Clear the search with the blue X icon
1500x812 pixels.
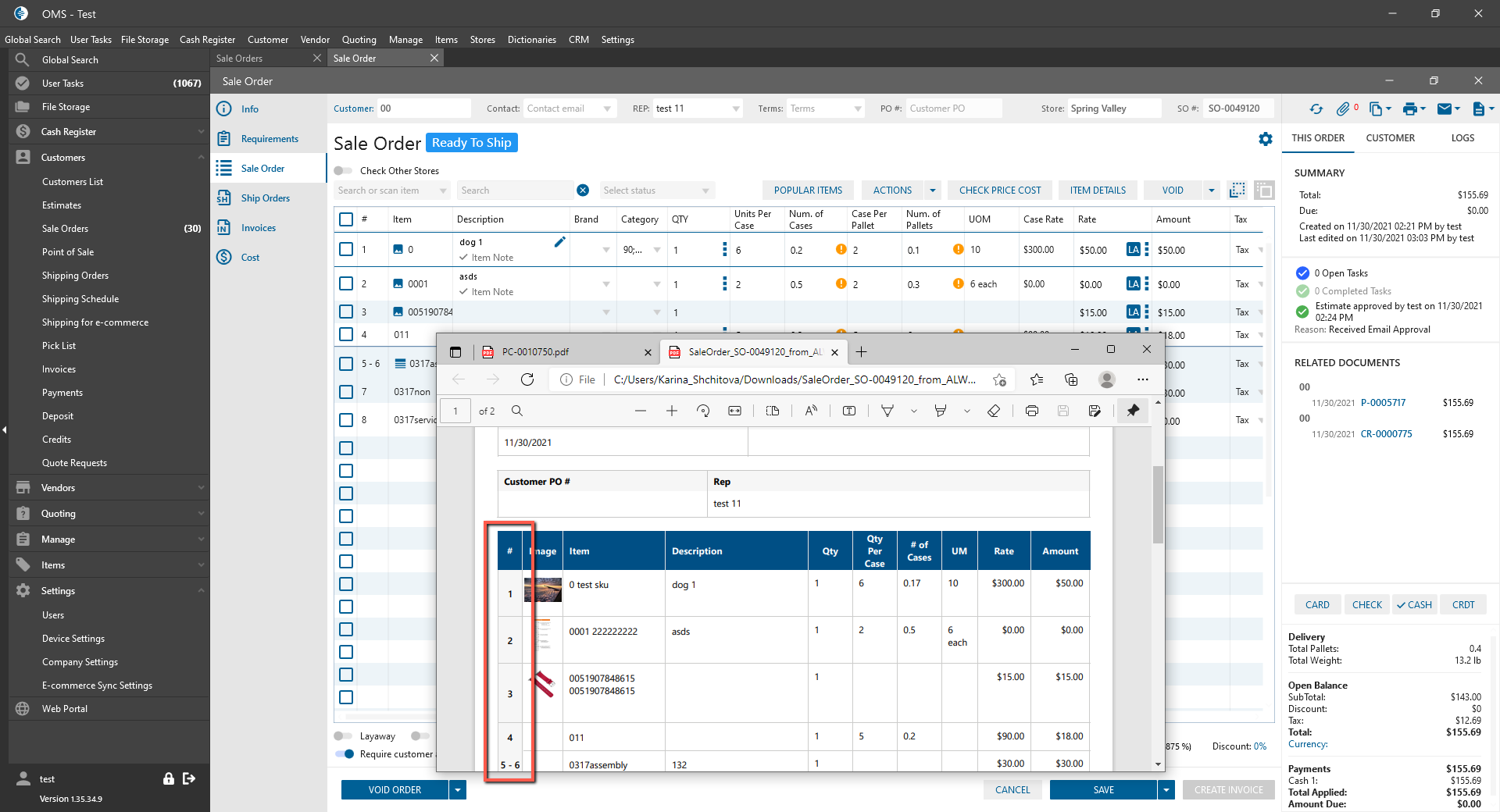coord(583,191)
